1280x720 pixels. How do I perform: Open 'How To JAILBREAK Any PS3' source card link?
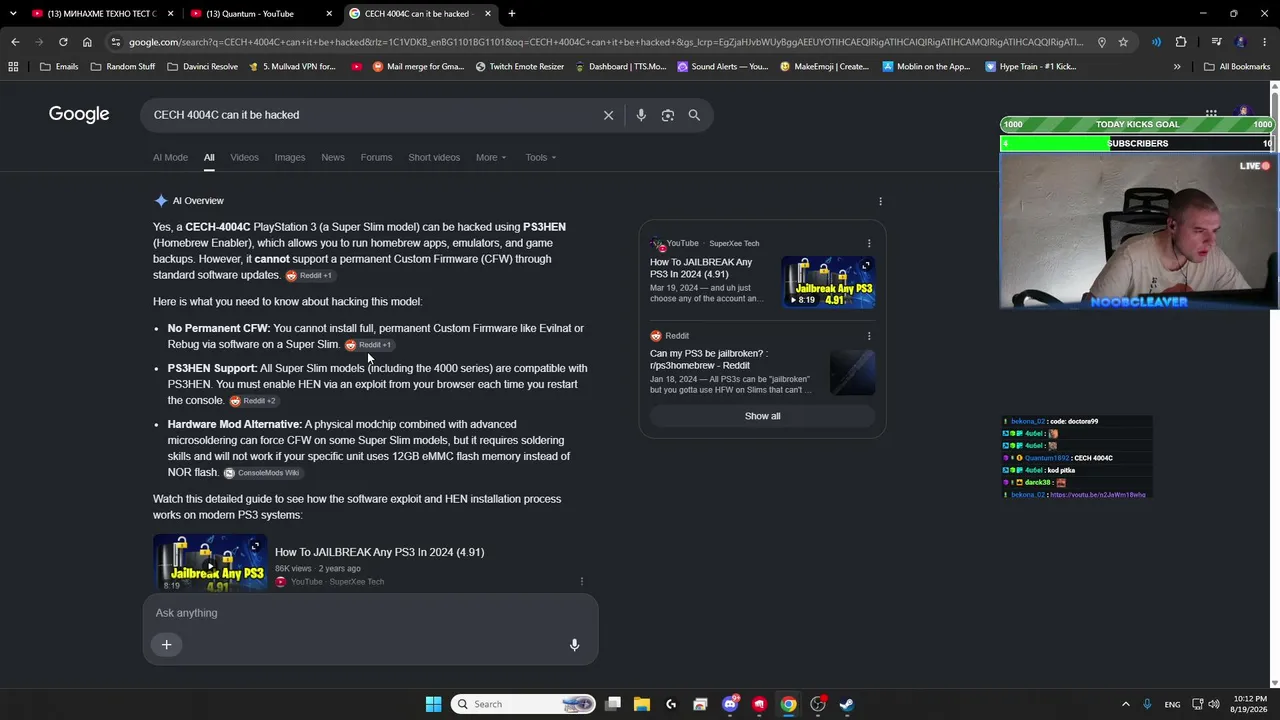pos(701,268)
